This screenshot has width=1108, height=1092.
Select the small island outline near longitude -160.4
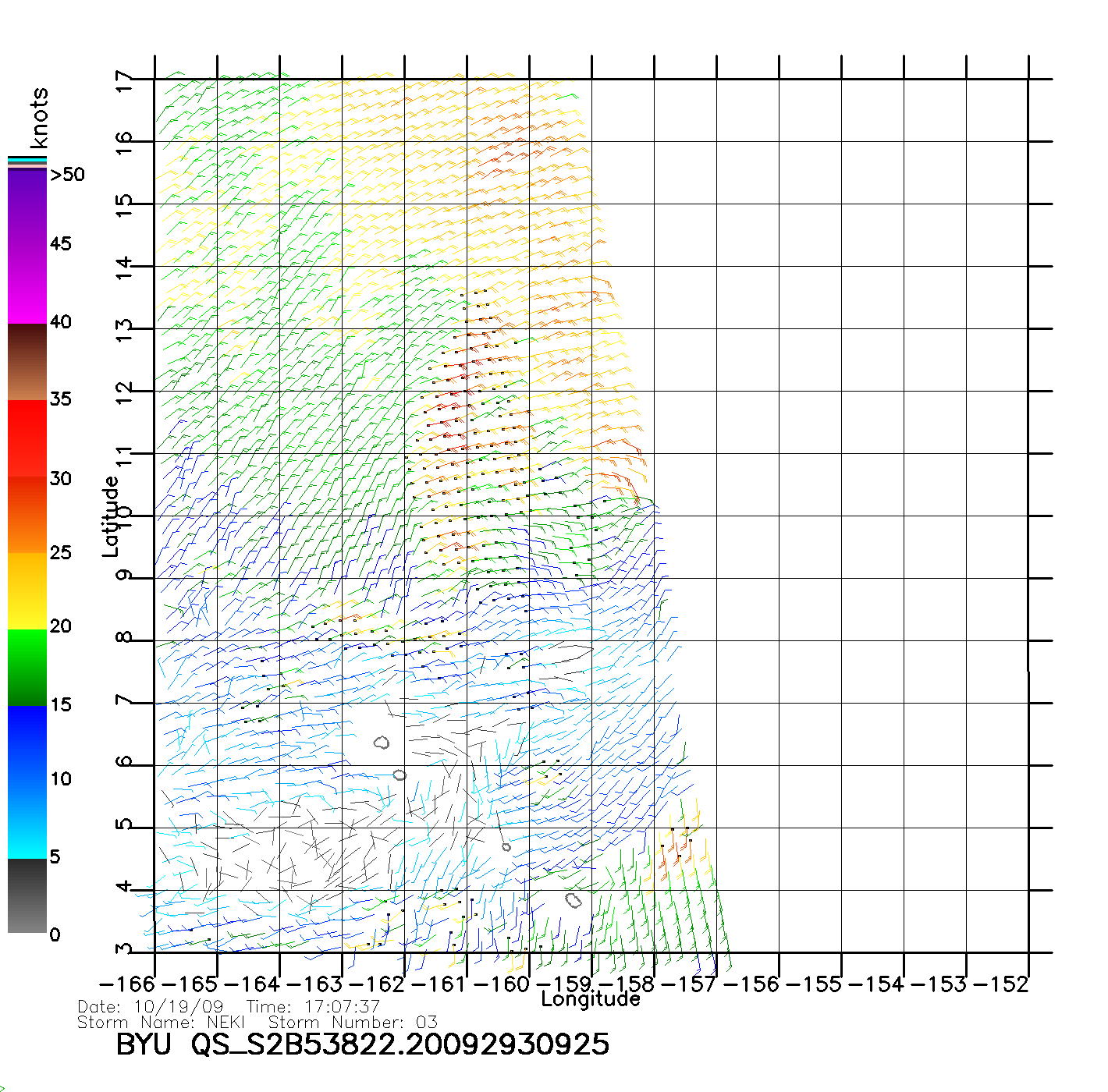click(x=506, y=847)
